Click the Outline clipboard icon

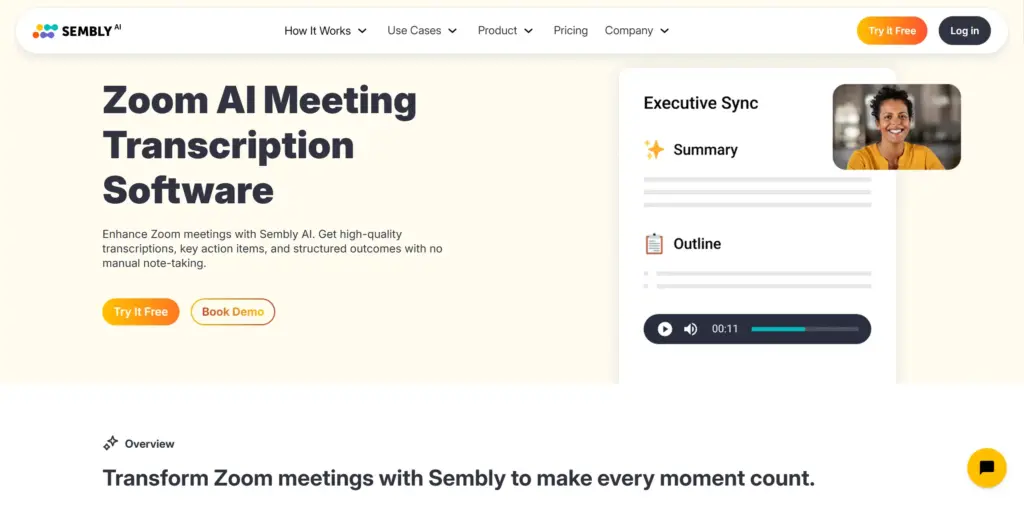[654, 244]
